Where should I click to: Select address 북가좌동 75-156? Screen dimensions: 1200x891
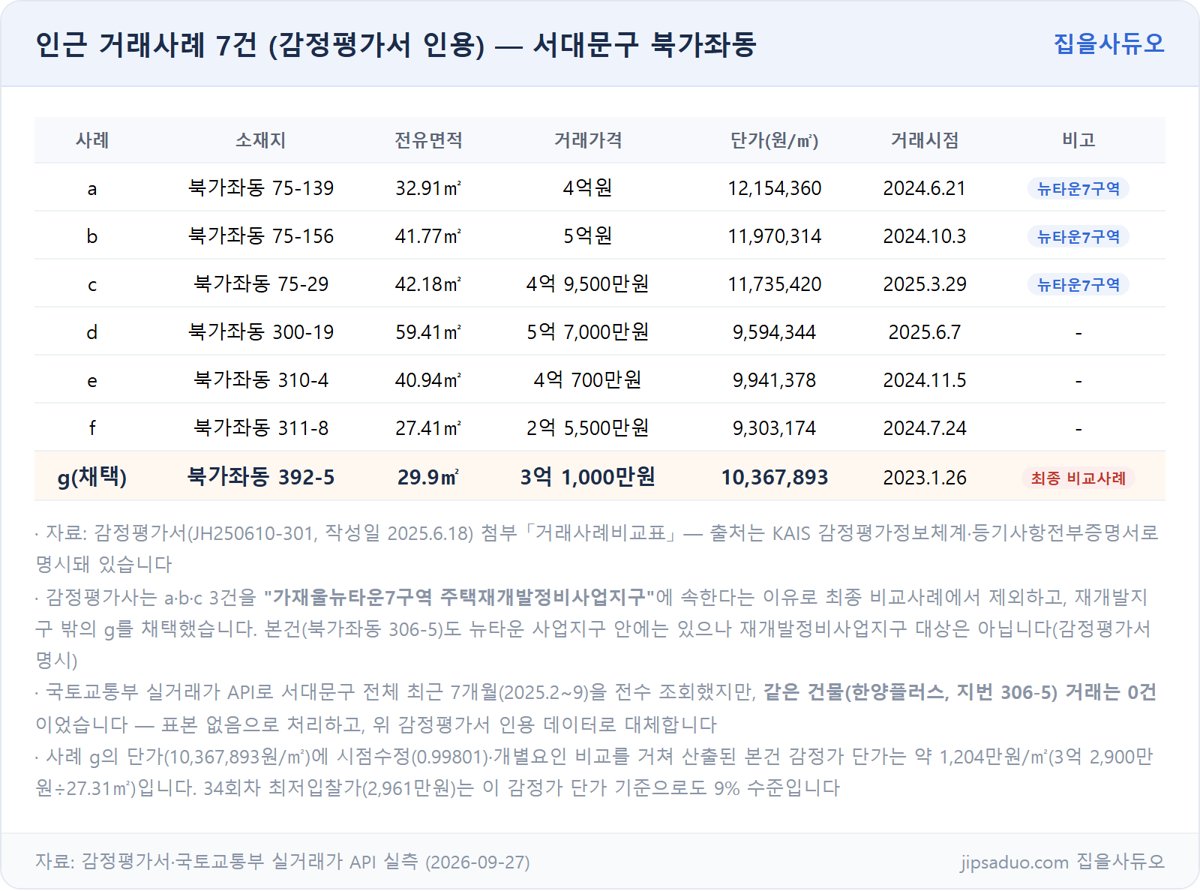pos(261,236)
